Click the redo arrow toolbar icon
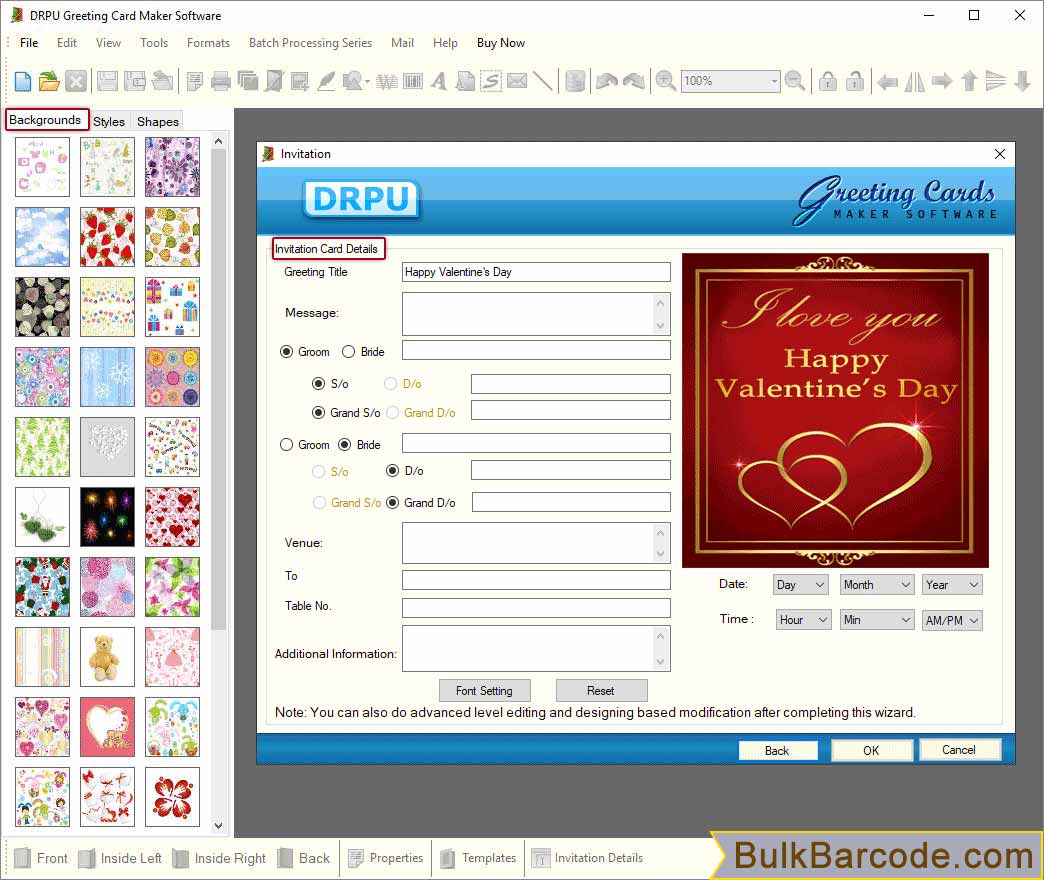The width and height of the screenshot is (1044, 880). [634, 81]
